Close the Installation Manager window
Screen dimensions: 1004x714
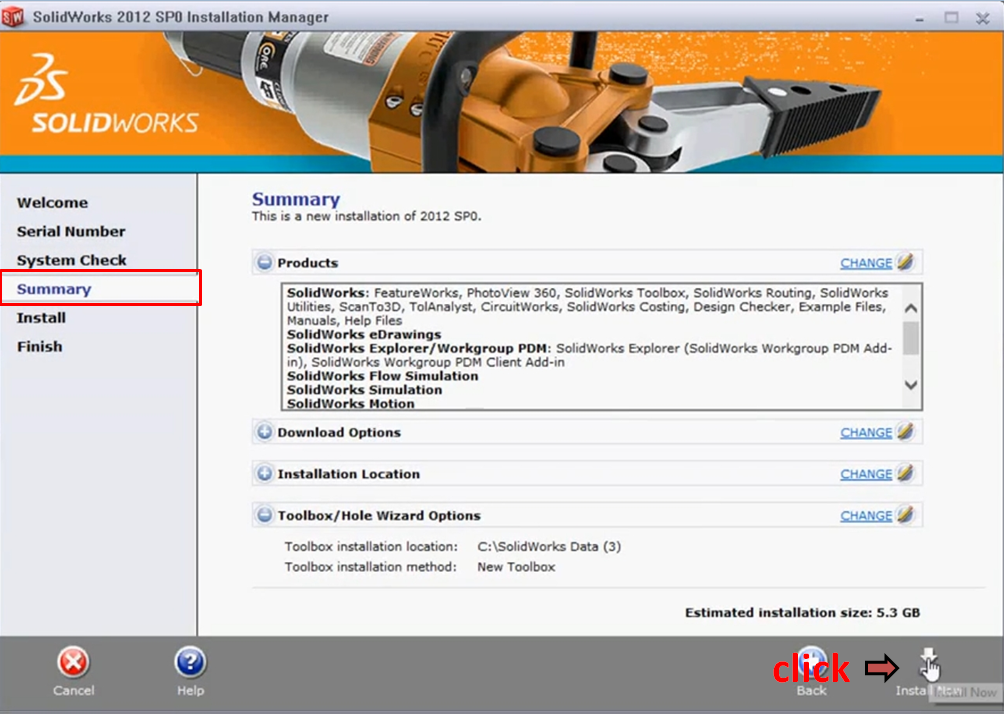tap(982, 18)
